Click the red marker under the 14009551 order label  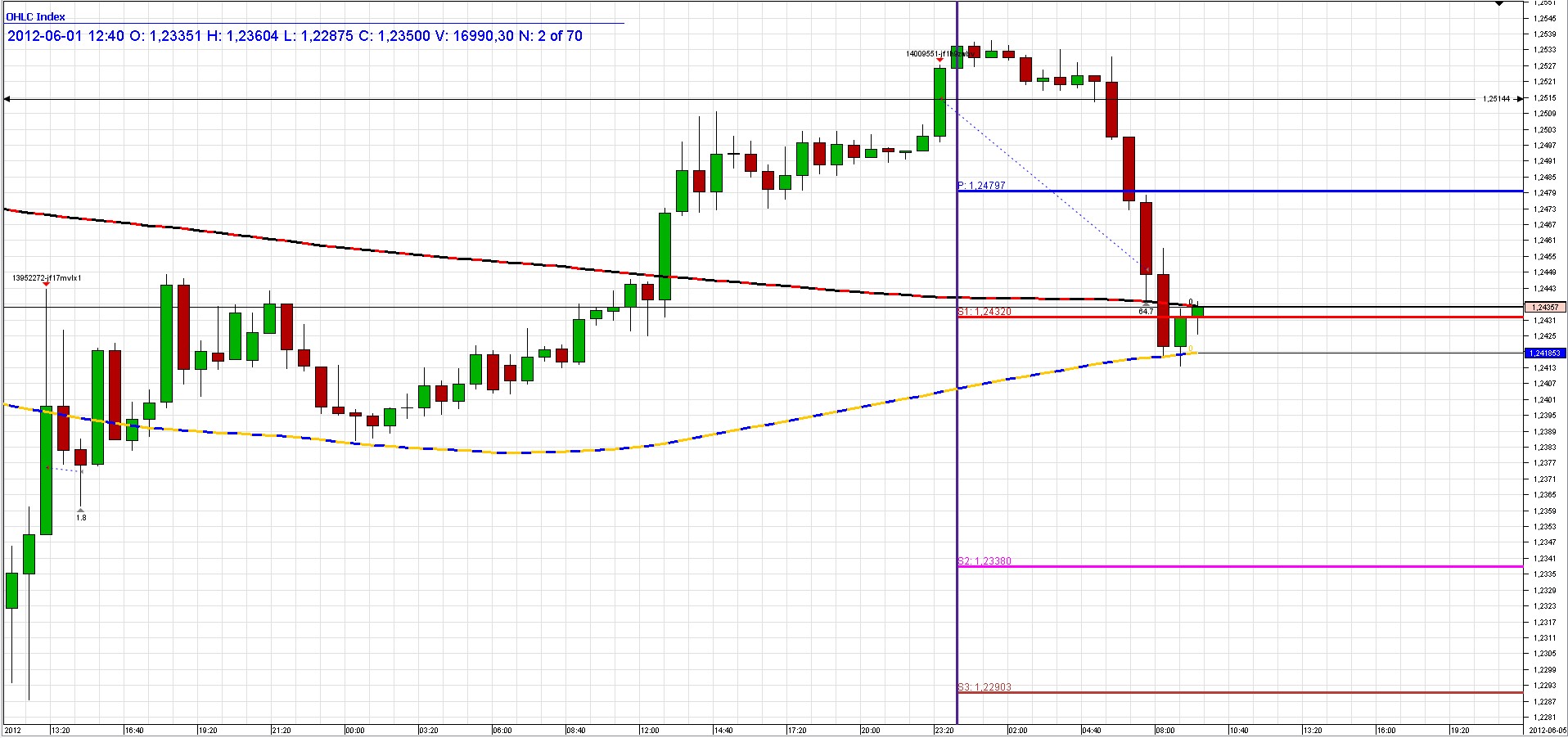pyautogui.click(x=939, y=61)
